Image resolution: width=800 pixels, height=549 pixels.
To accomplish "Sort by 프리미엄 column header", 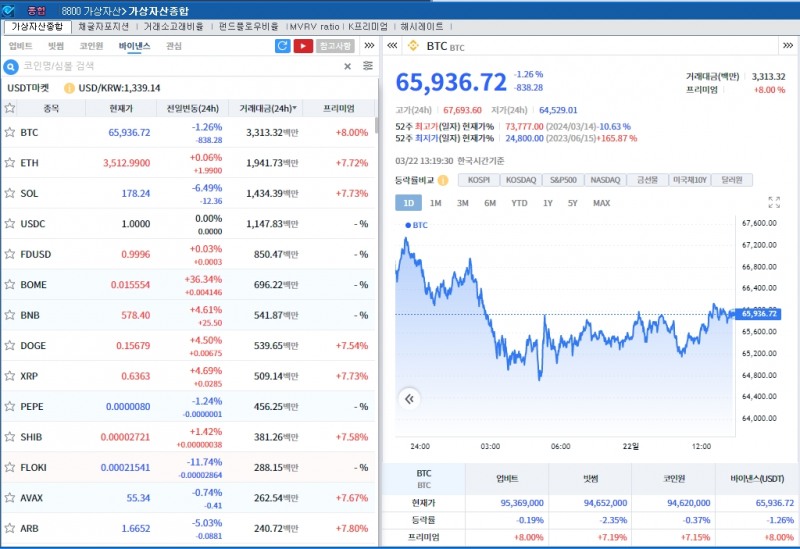I will [339, 108].
